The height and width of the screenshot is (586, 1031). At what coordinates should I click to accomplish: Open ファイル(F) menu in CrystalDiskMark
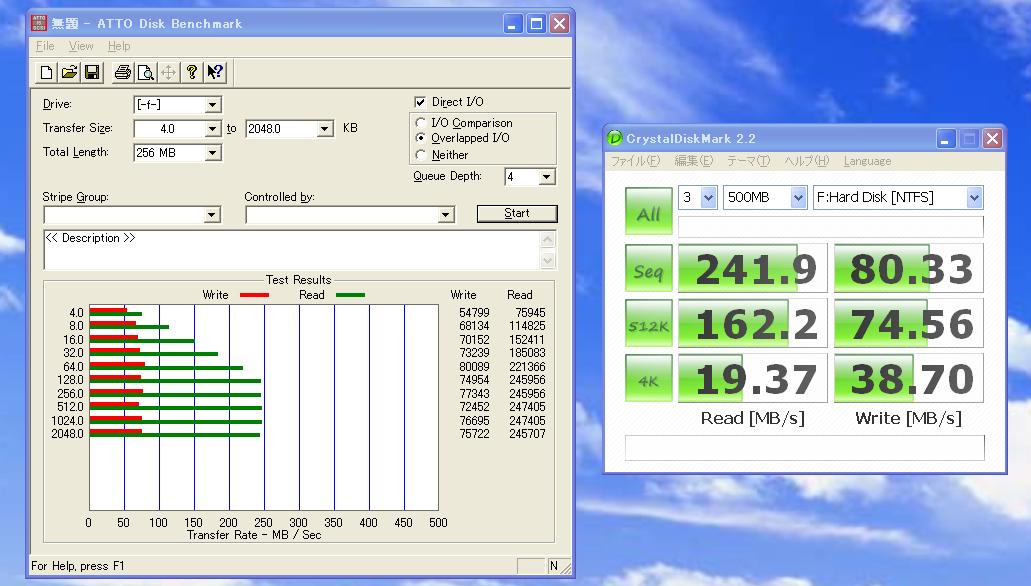pyautogui.click(x=636, y=161)
